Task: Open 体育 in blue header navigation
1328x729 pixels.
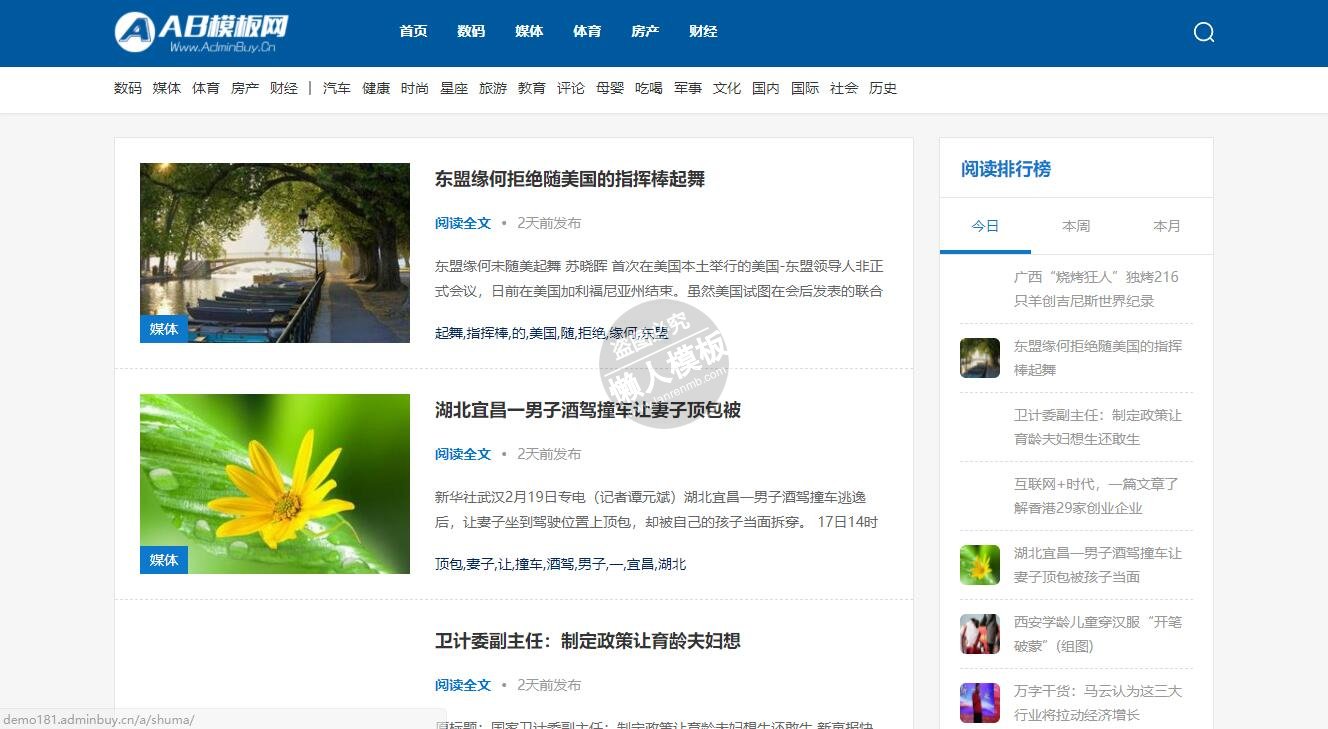Action: click(587, 31)
